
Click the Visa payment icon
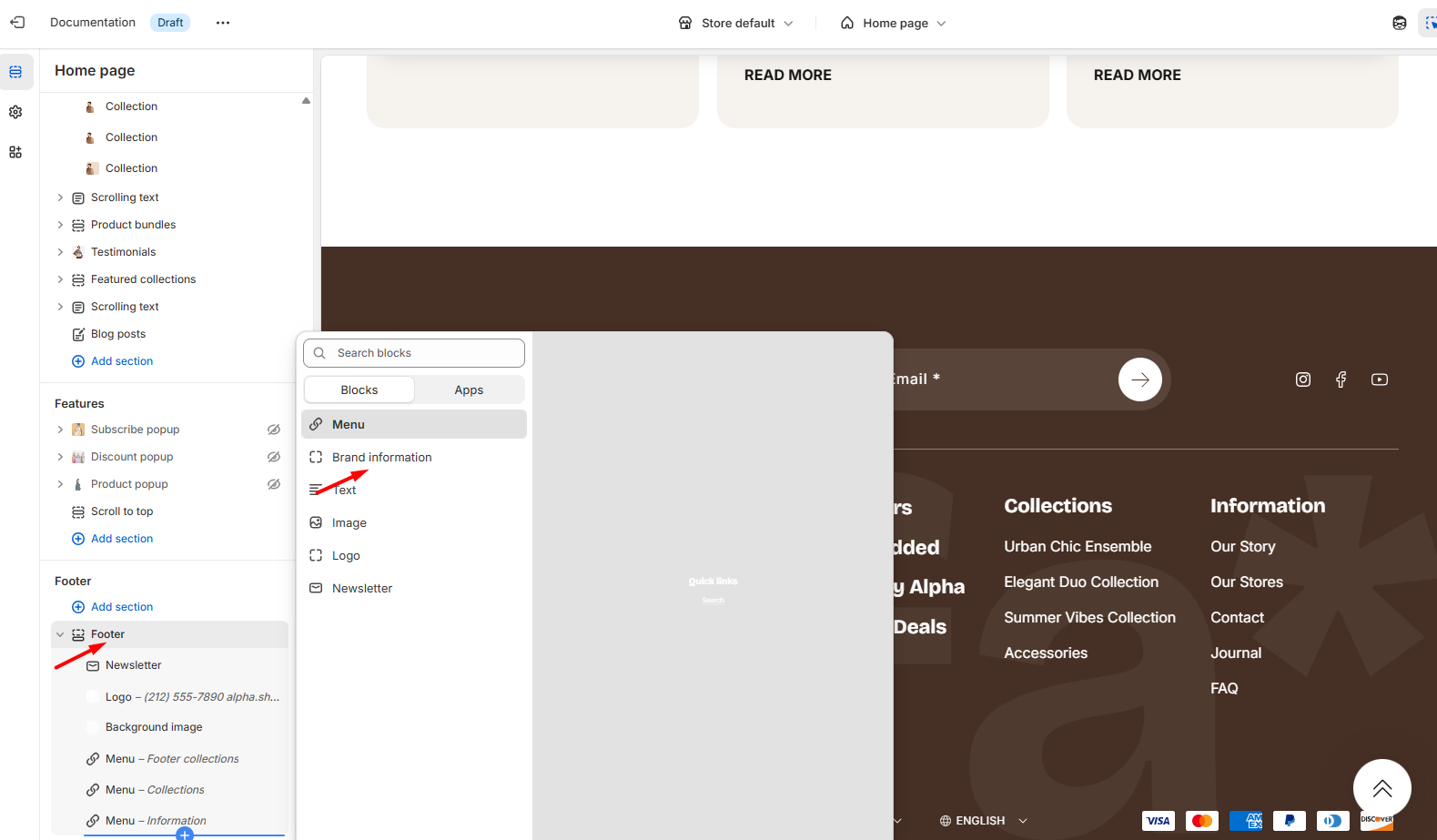[x=1159, y=821]
